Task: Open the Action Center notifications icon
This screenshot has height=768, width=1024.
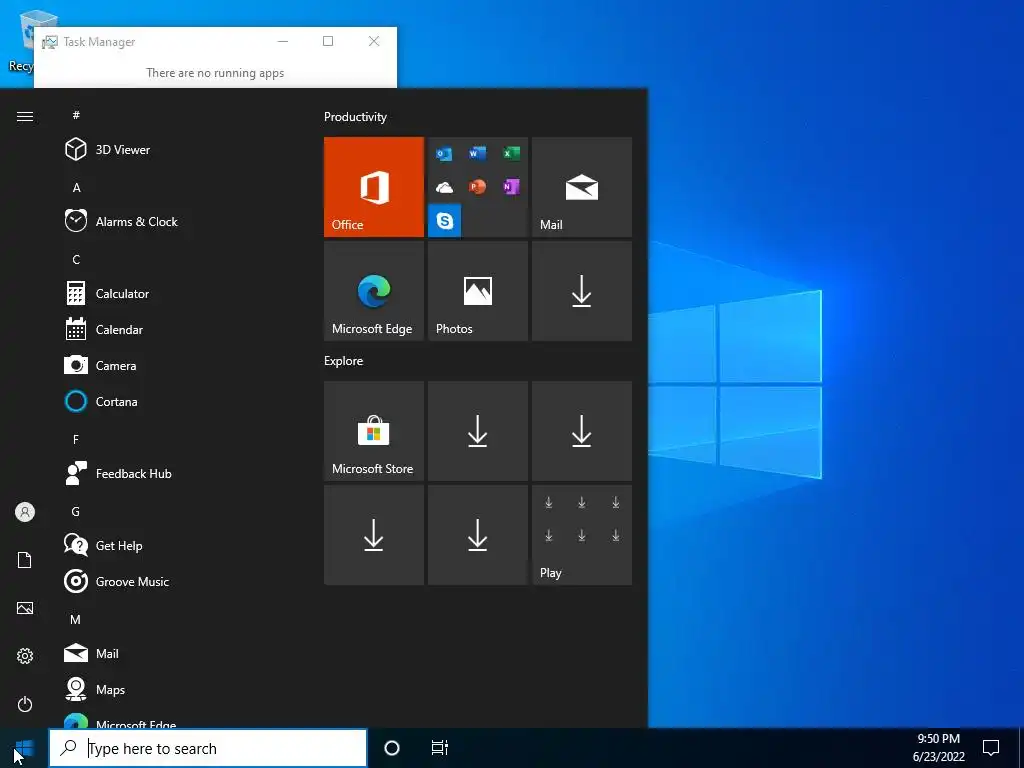Action: (991, 748)
